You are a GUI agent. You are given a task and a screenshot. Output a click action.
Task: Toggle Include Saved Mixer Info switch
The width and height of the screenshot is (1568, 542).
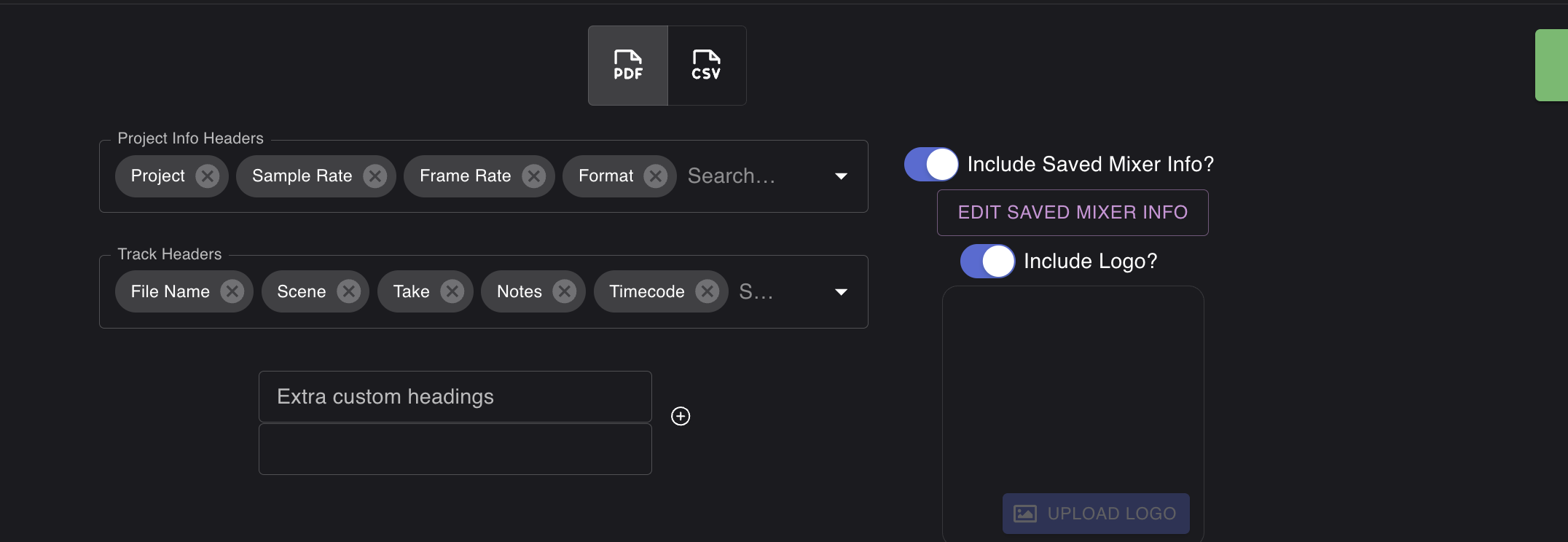931,165
